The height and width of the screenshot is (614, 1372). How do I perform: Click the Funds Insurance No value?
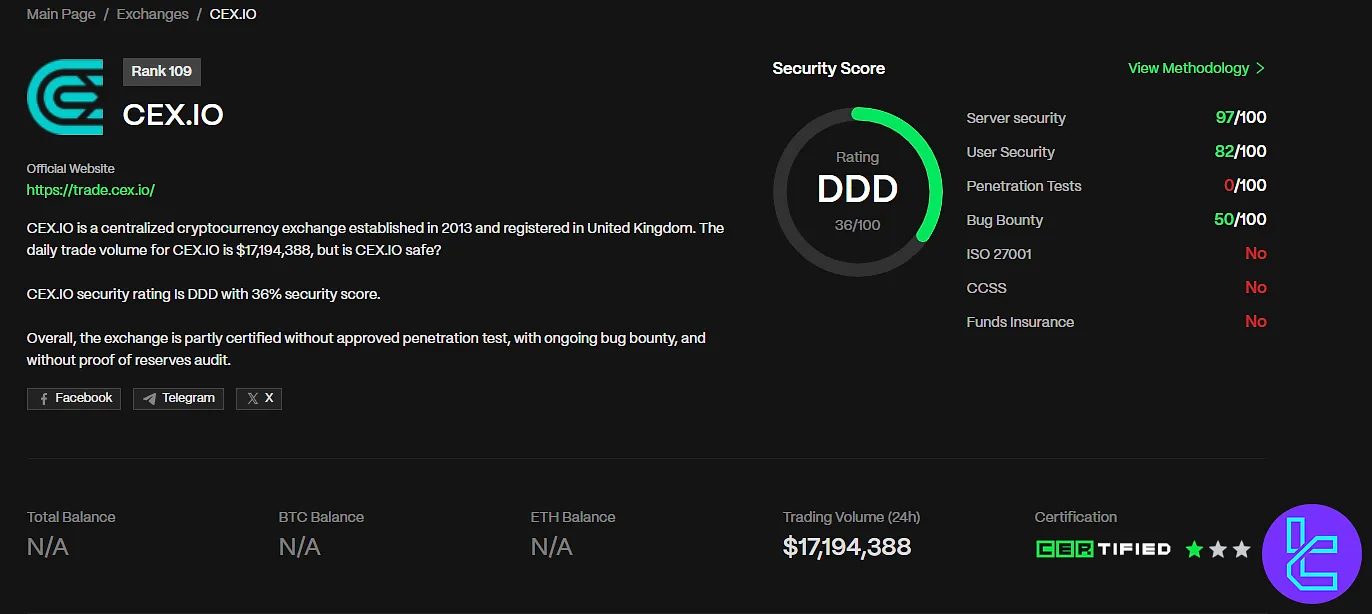1256,322
